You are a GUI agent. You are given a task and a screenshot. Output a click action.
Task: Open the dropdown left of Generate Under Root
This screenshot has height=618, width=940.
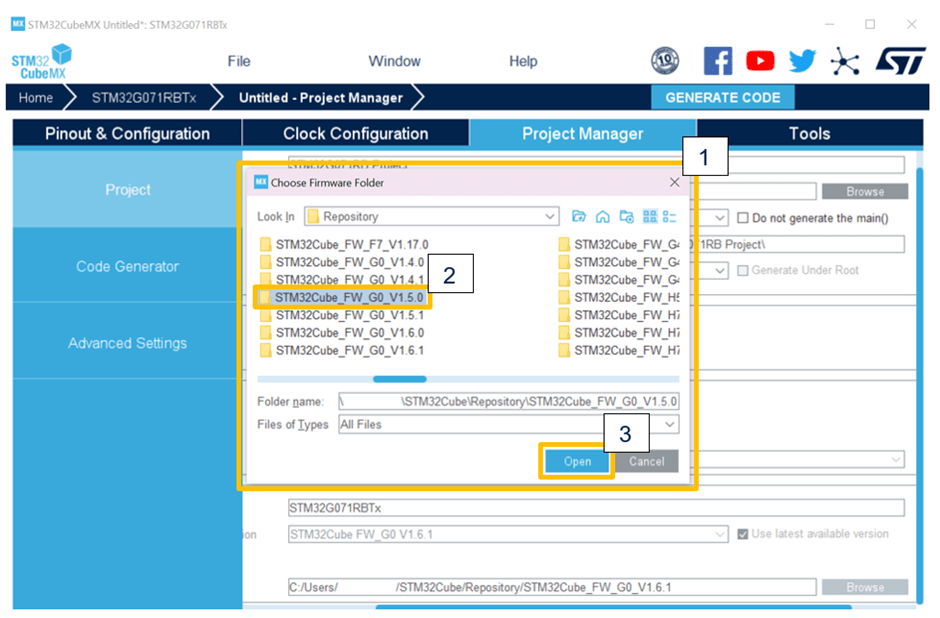coord(719,271)
